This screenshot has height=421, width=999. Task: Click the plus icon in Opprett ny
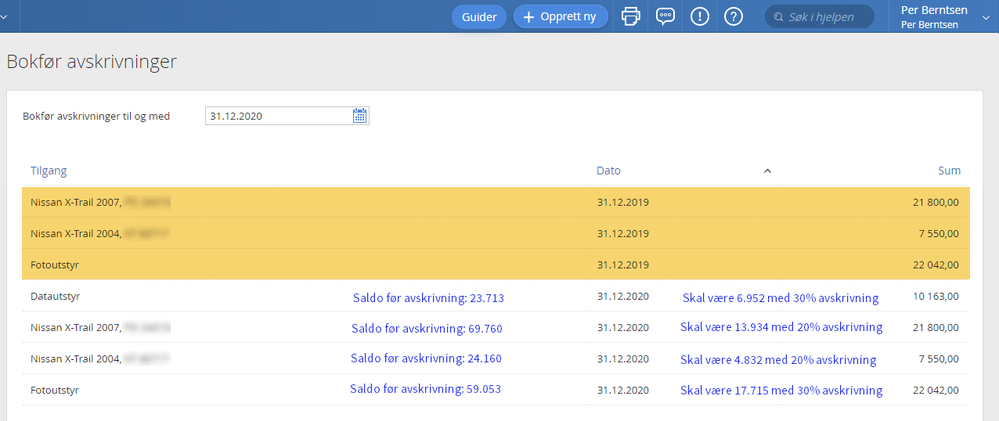[x=528, y=17]
